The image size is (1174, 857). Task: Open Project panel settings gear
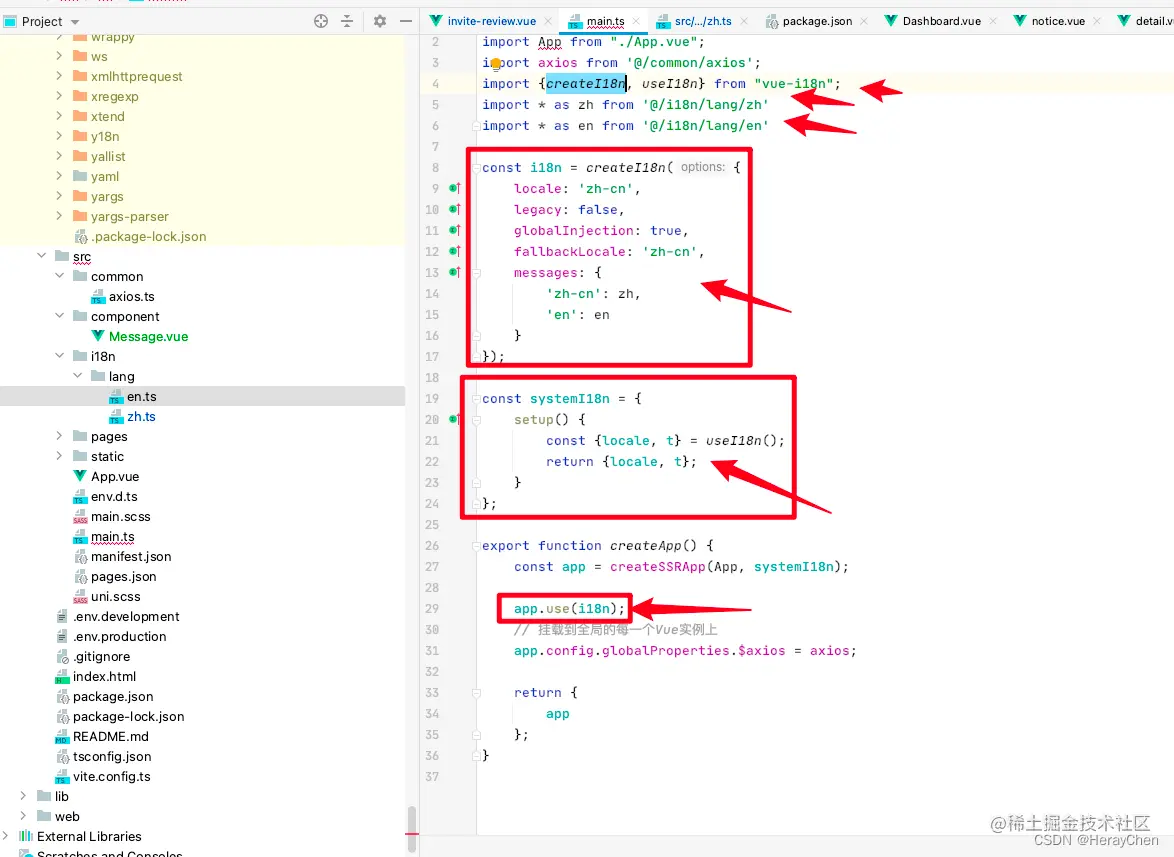(x=380, y=21)
